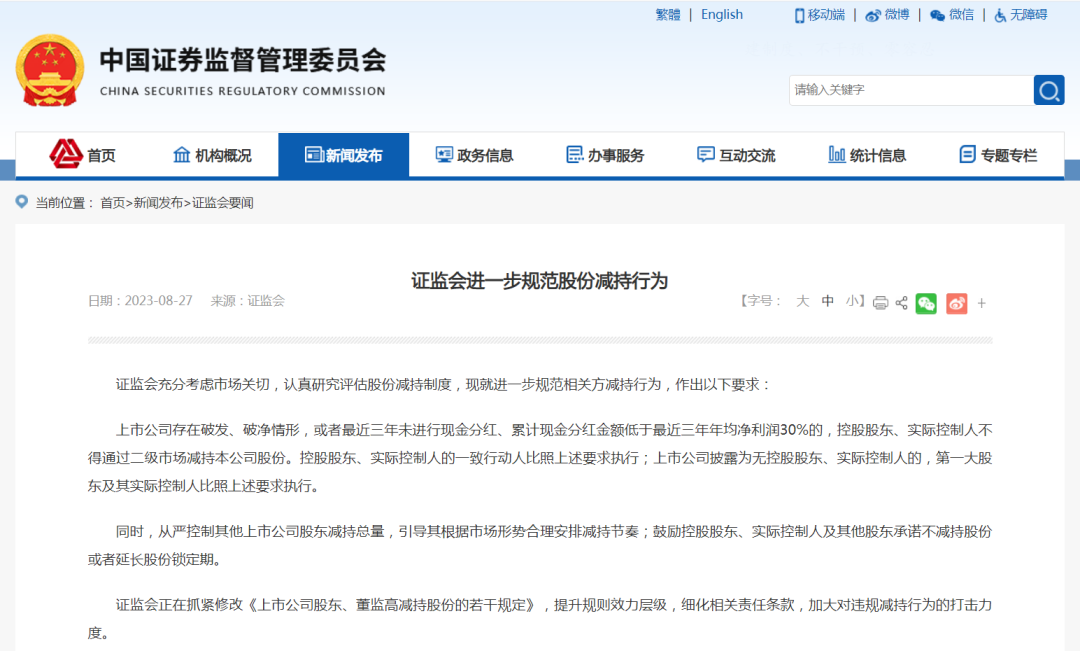
Task: Expand the 统计信息 navigation menu
Action: click(867, 155)
